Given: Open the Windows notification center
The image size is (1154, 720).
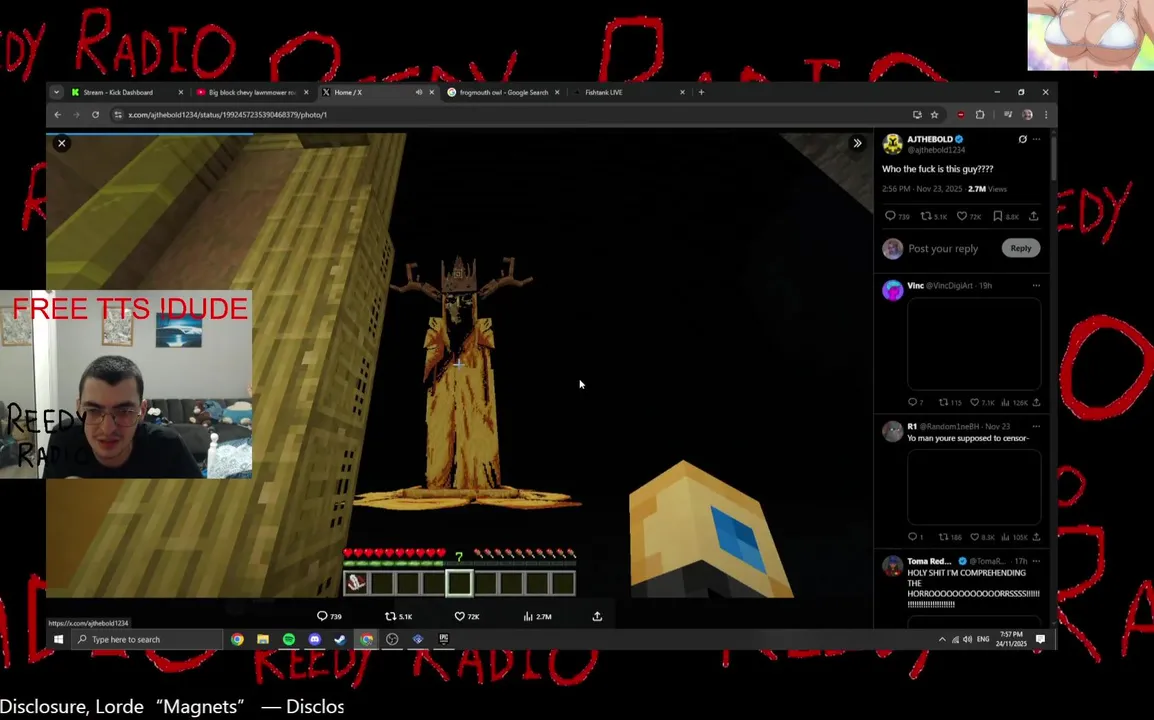Looking at the screenshot, I should [1040, 640].
